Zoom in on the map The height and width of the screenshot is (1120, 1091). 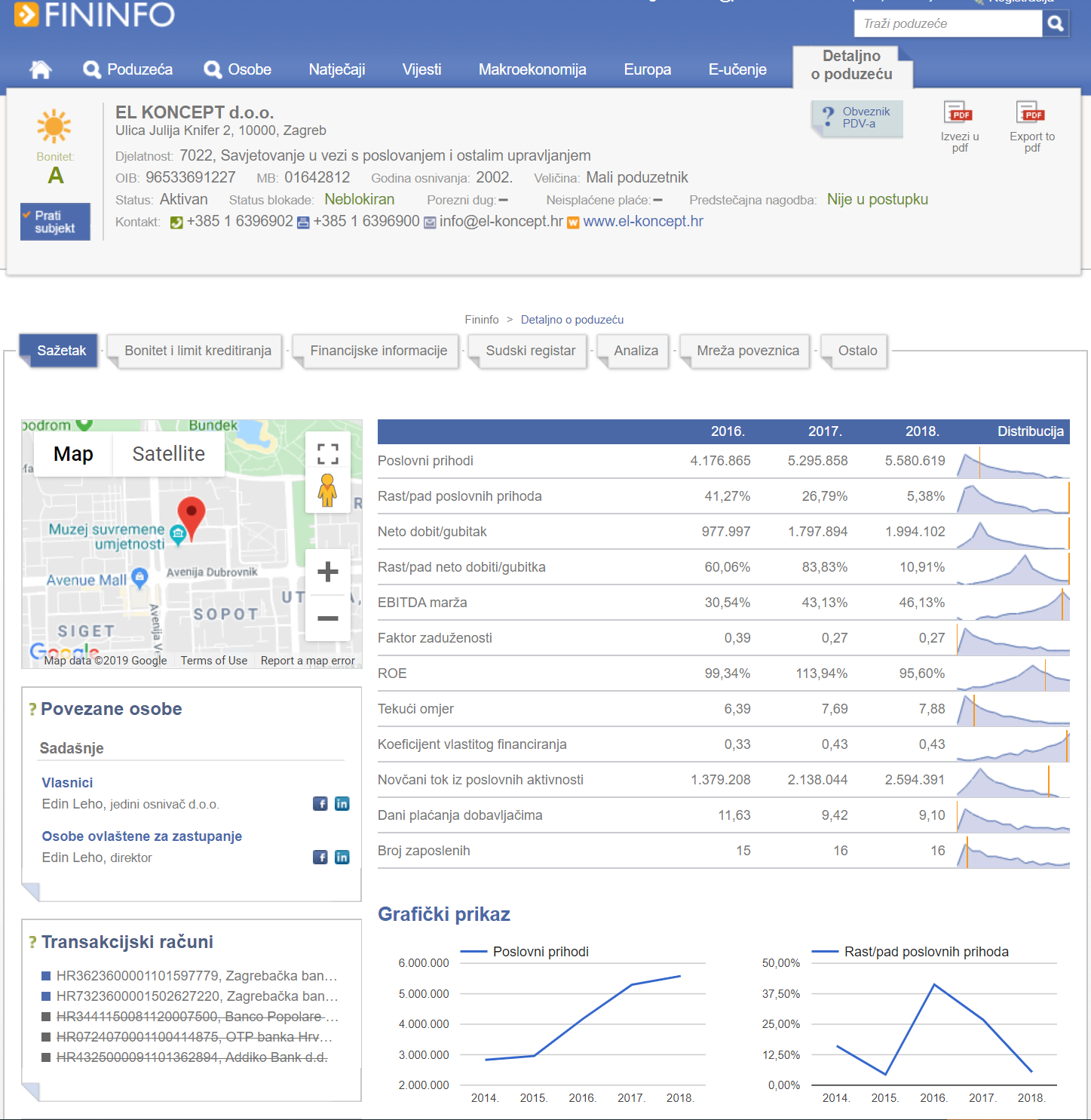tap(327, 572)
